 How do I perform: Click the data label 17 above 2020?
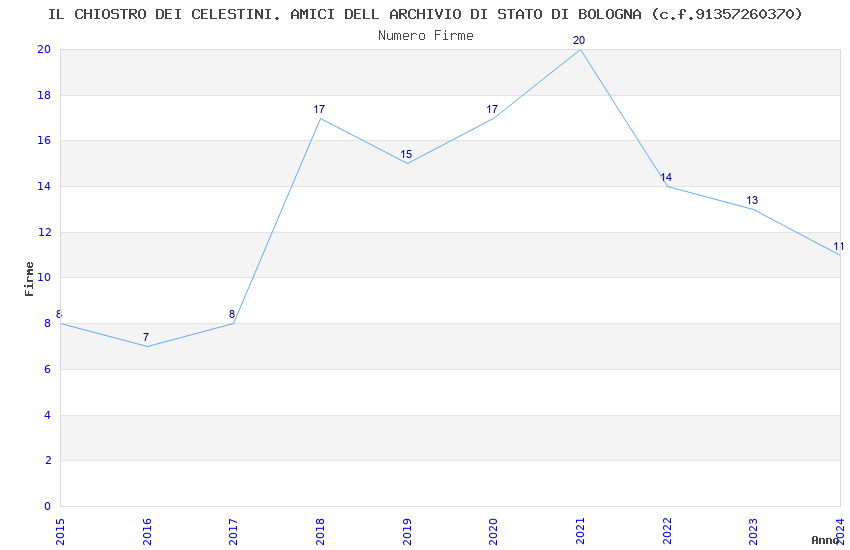click(492, 109)
